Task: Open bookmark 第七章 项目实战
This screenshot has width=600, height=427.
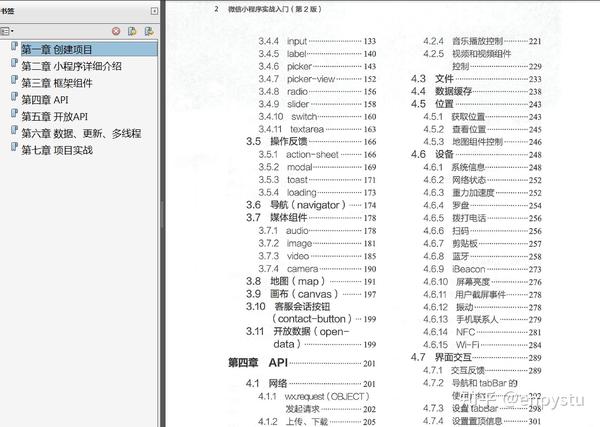Action: pos(57,150)
